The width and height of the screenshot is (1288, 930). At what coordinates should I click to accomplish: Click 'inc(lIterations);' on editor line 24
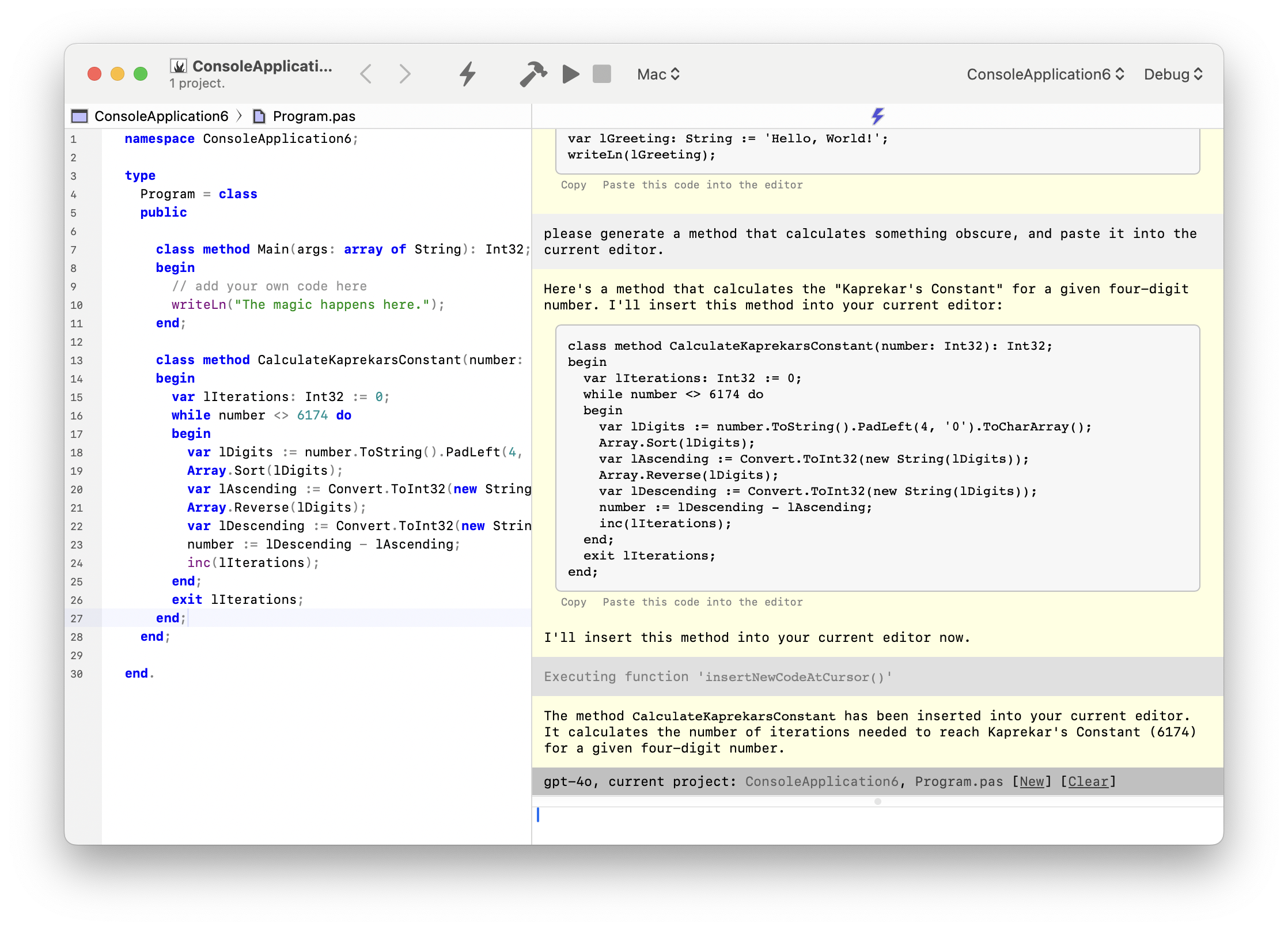pyautogui.click(x=253, y=563)
